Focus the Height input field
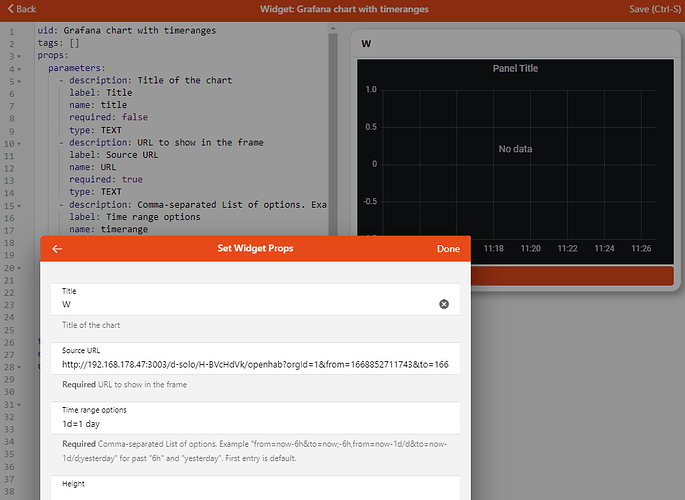Screen dimensions: 685x500 tap(255, 489)
